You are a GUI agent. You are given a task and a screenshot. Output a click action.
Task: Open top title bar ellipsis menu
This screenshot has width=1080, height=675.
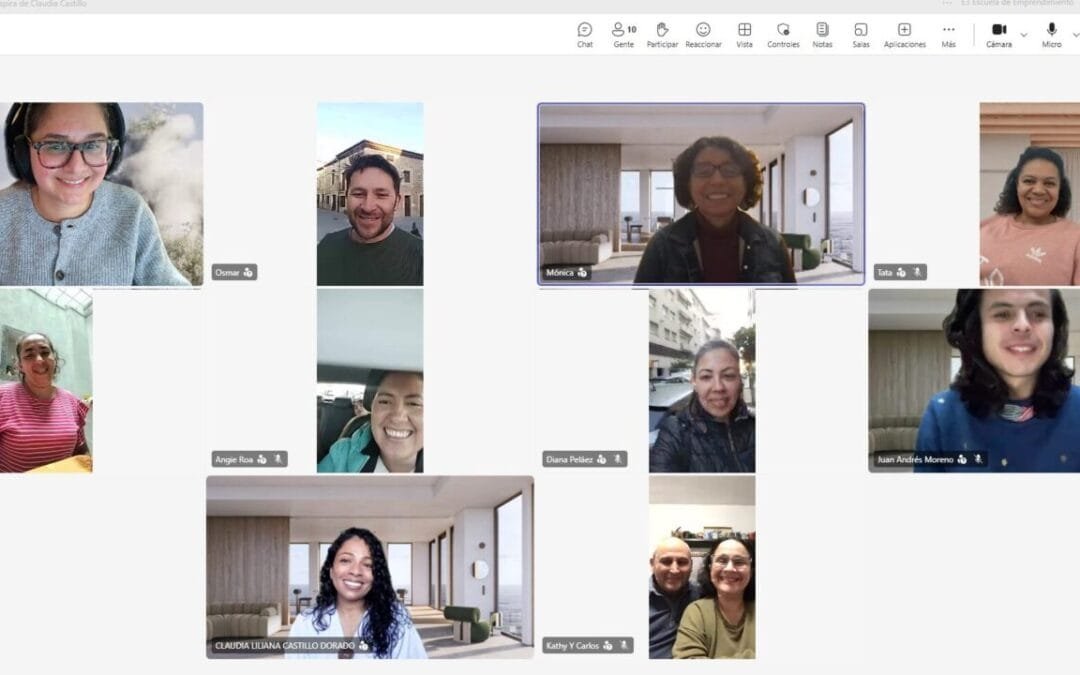947,4
